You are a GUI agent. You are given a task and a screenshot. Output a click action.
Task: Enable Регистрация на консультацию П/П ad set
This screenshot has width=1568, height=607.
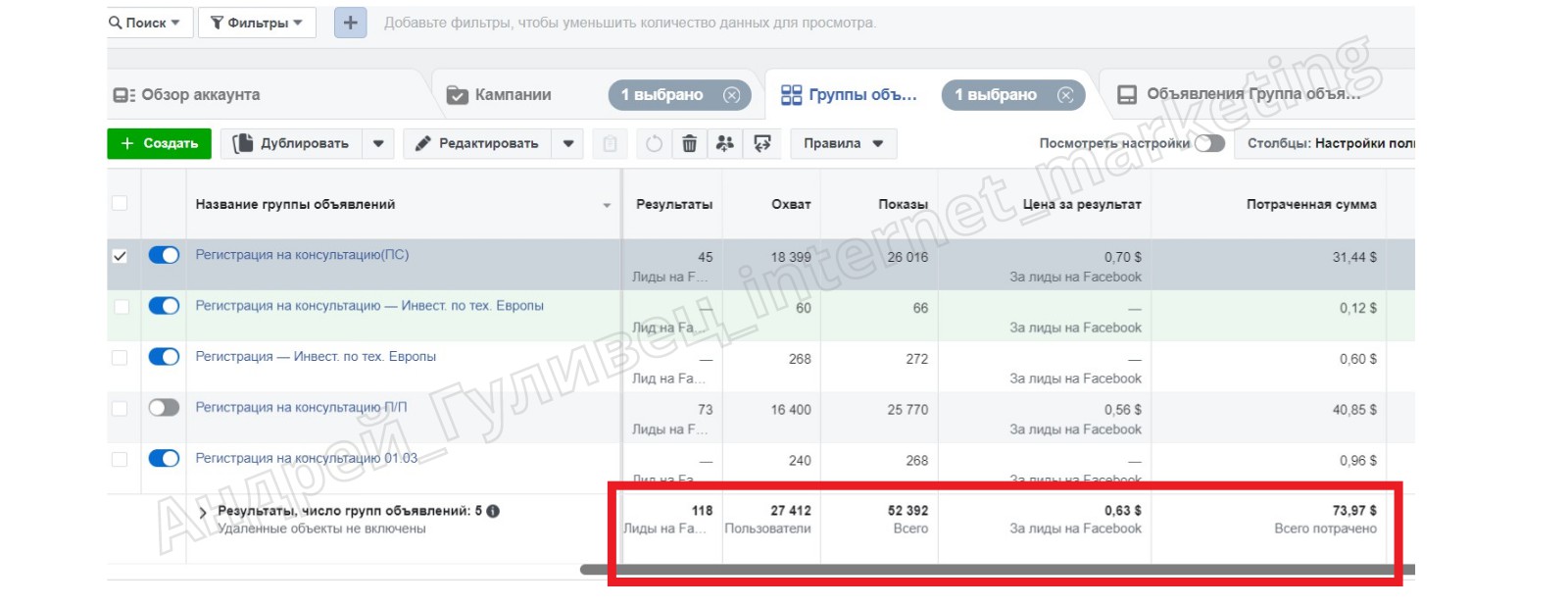[x=164, y=408]
